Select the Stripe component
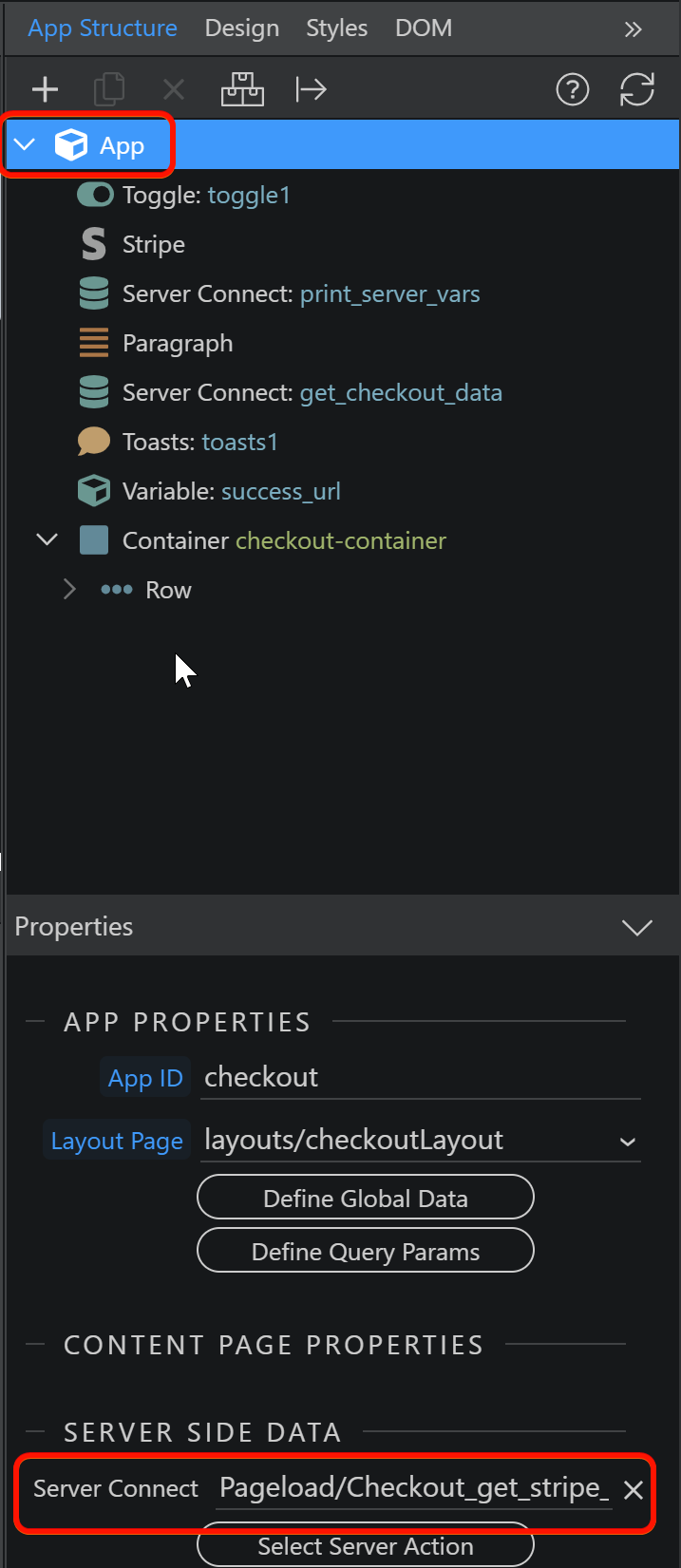681x1568 pixels. pyautogui.click(x=153, y=245)
